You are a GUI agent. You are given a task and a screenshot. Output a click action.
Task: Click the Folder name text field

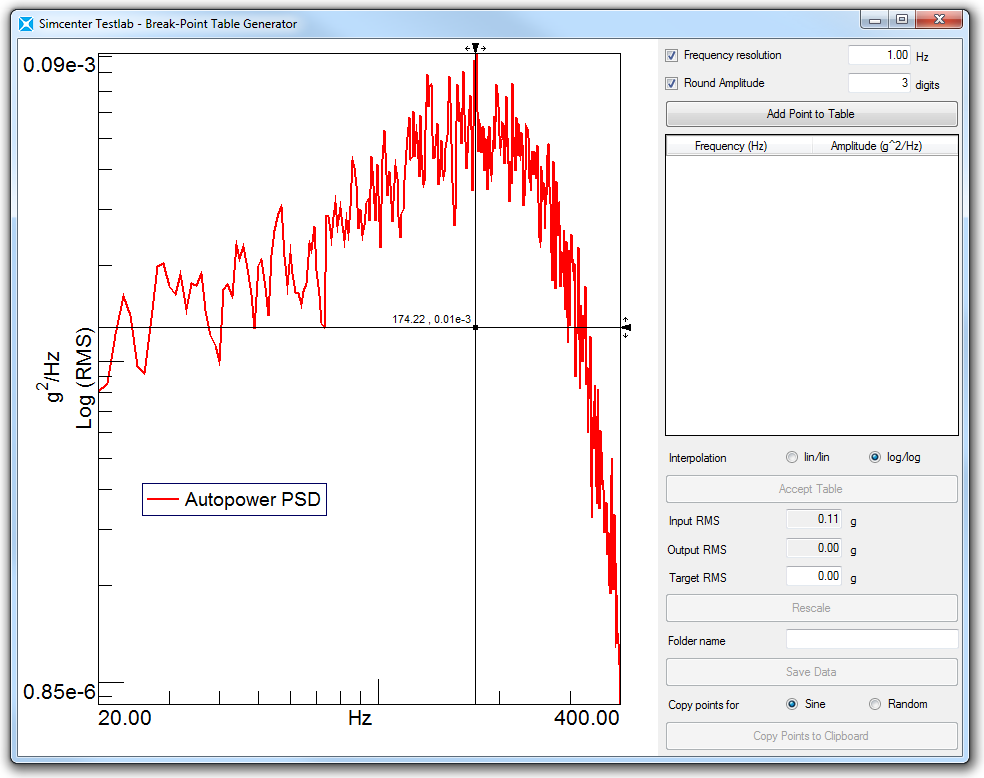pos(871,640)
